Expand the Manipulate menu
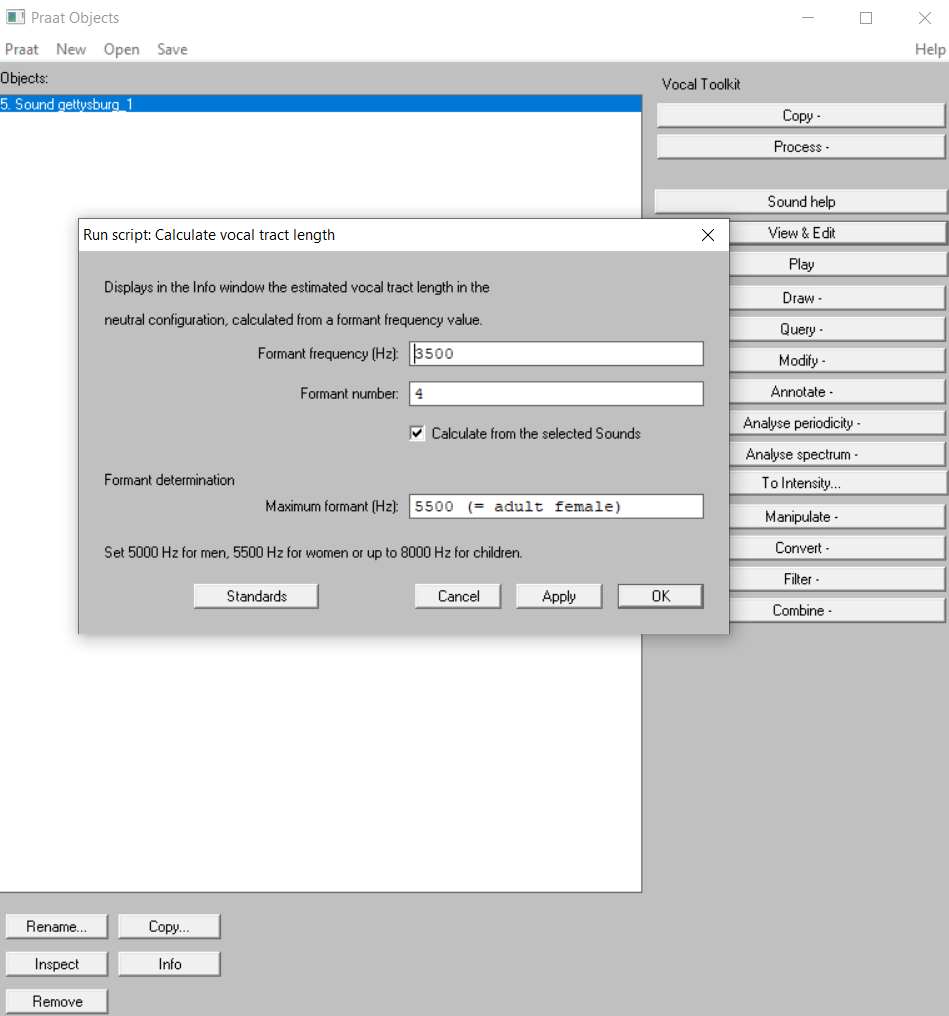The height and width of the screenshot is (1016, 949). point(838,517)
